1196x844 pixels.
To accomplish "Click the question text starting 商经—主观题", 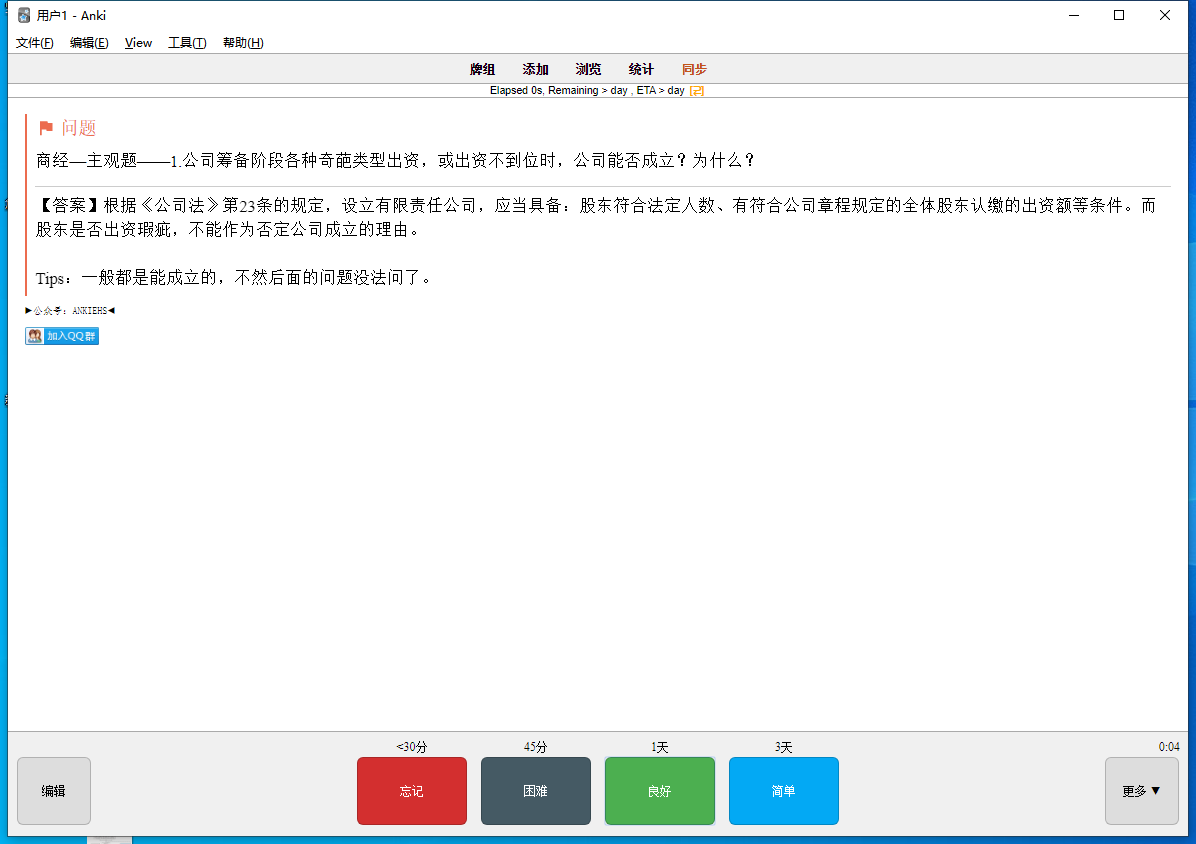I will (x=397, y=160).
